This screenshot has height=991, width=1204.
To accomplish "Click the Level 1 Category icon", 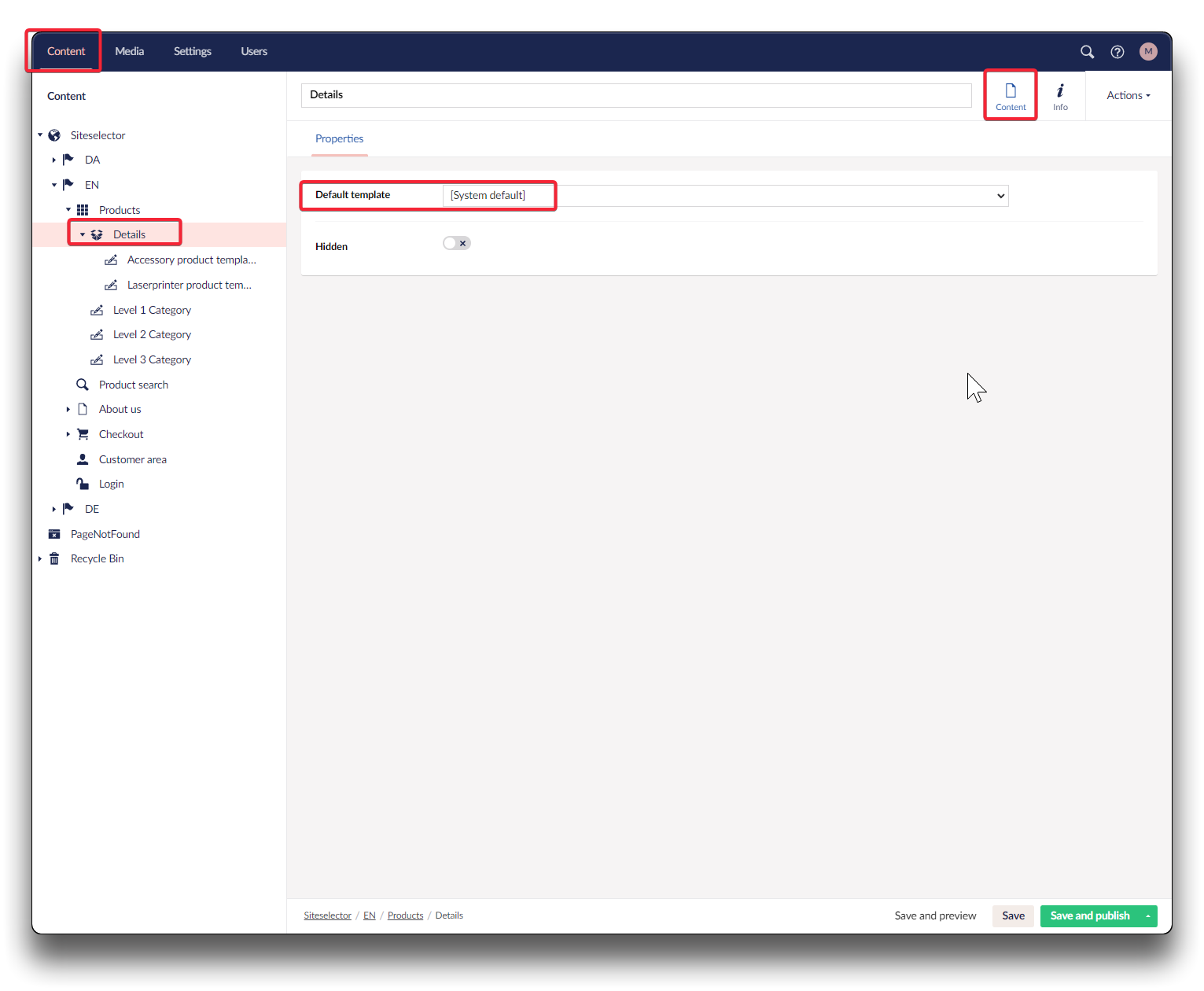I will (97, 310).
